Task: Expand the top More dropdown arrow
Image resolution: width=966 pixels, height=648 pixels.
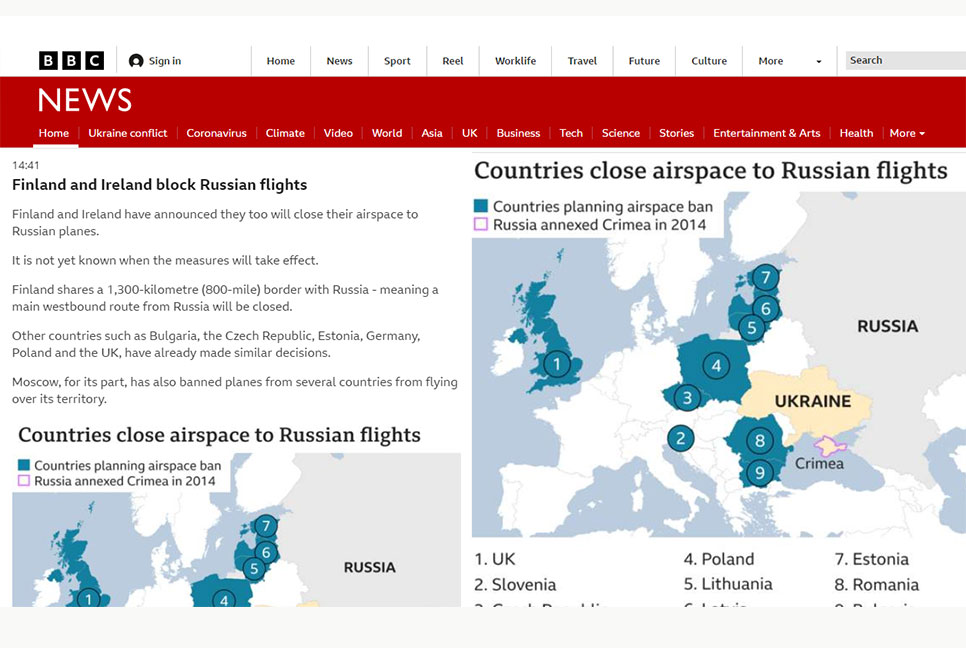Action: pos(819,62)
